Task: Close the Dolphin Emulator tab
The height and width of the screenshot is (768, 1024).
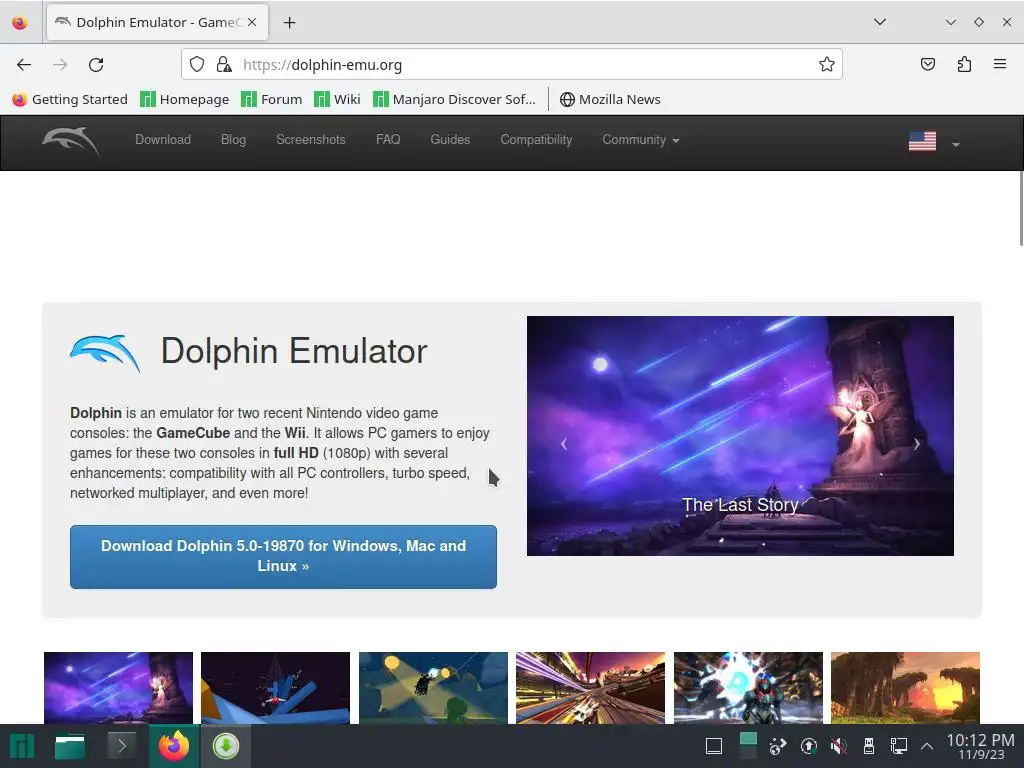Action: pyautogui.click(x=252, y=22)
